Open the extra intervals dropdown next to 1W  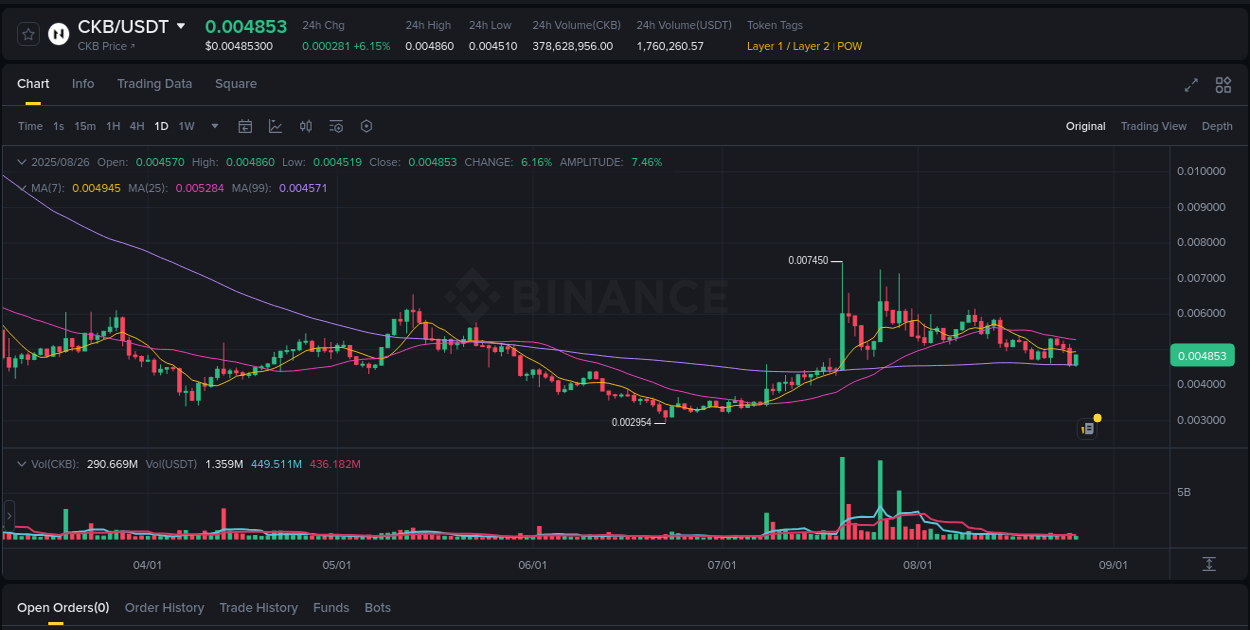tap(214, 126)
